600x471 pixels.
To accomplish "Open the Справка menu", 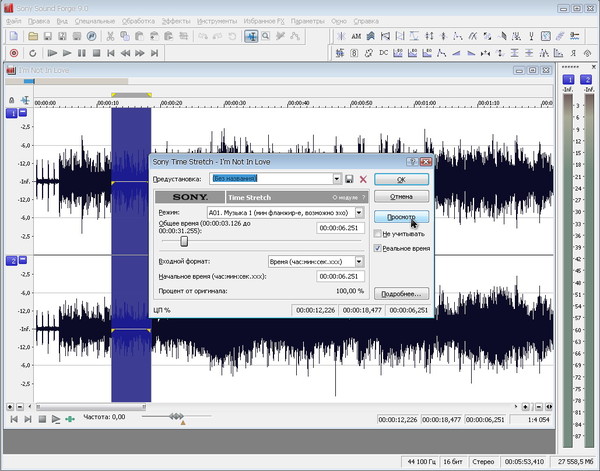I will (366, 21).
